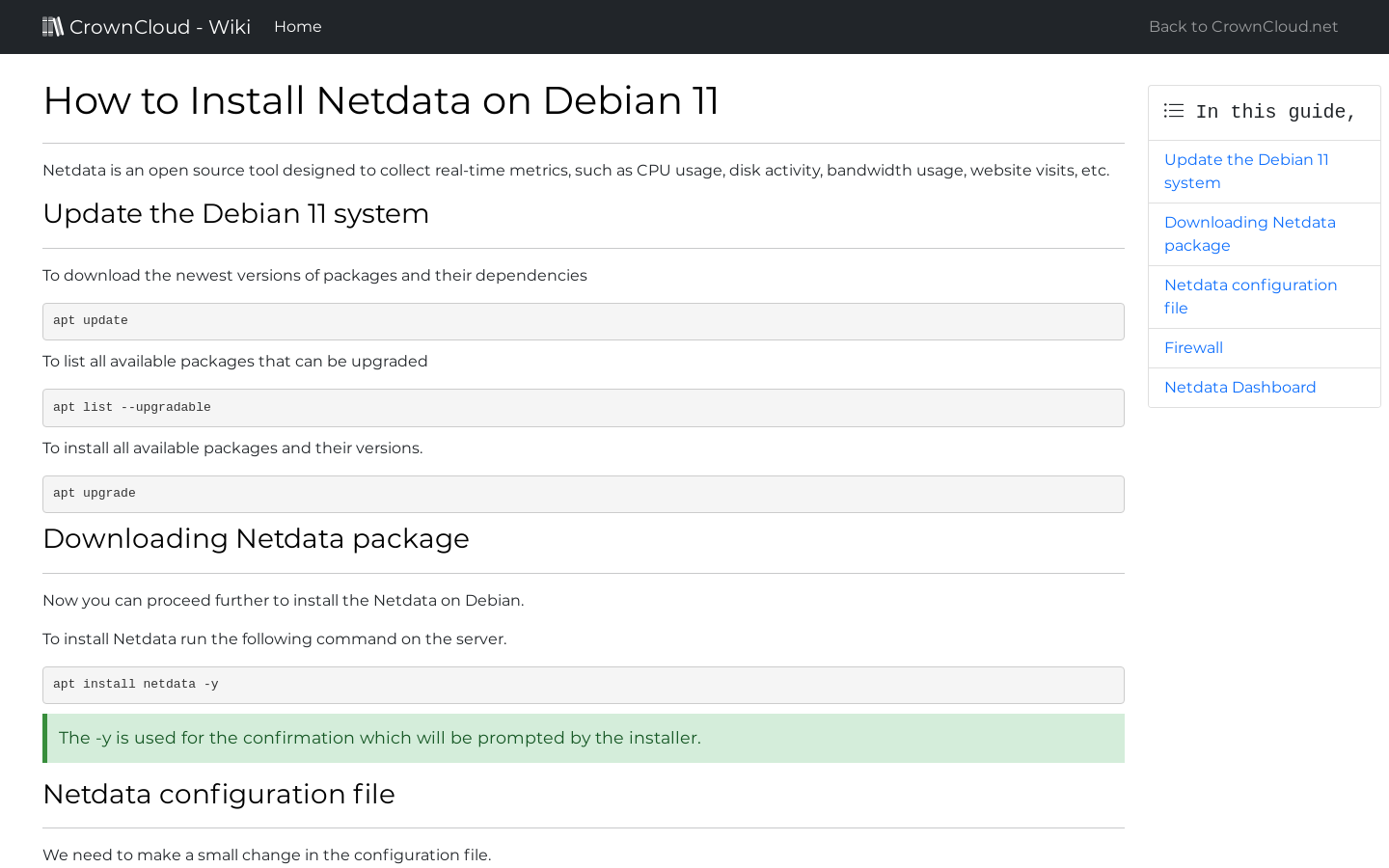The image size is (1389, 868).
Task: Click the 'apt install netdata -y' code block
Action: click(x=584, y=685)
